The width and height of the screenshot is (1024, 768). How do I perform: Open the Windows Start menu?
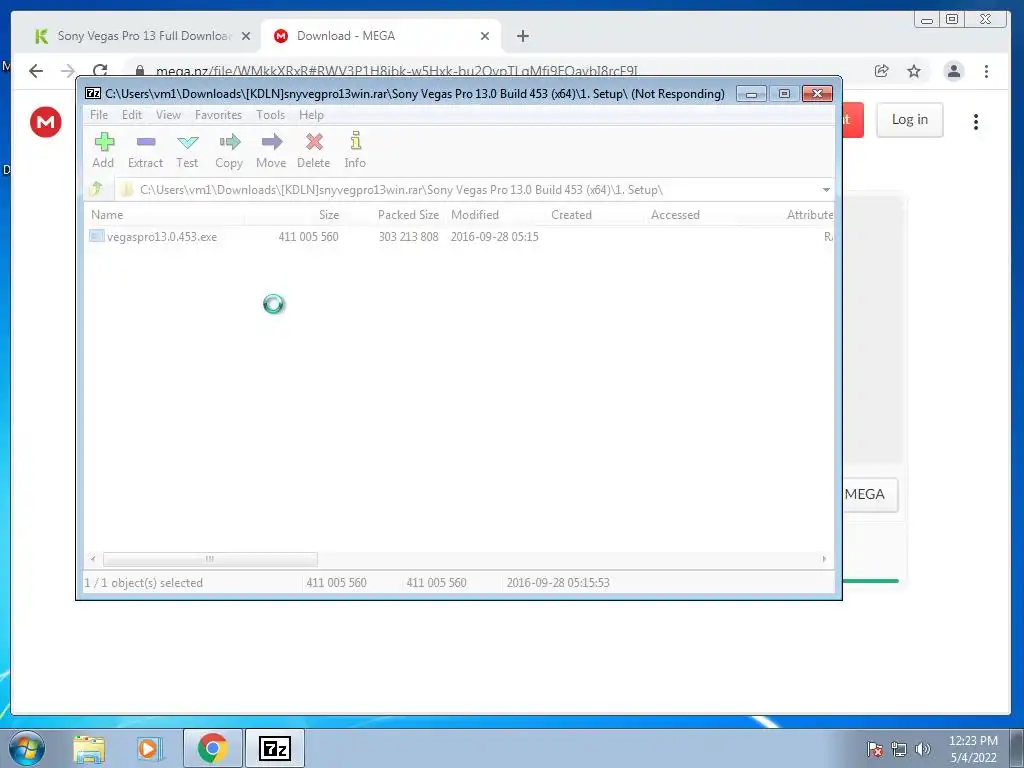click(x=27, y=748)
